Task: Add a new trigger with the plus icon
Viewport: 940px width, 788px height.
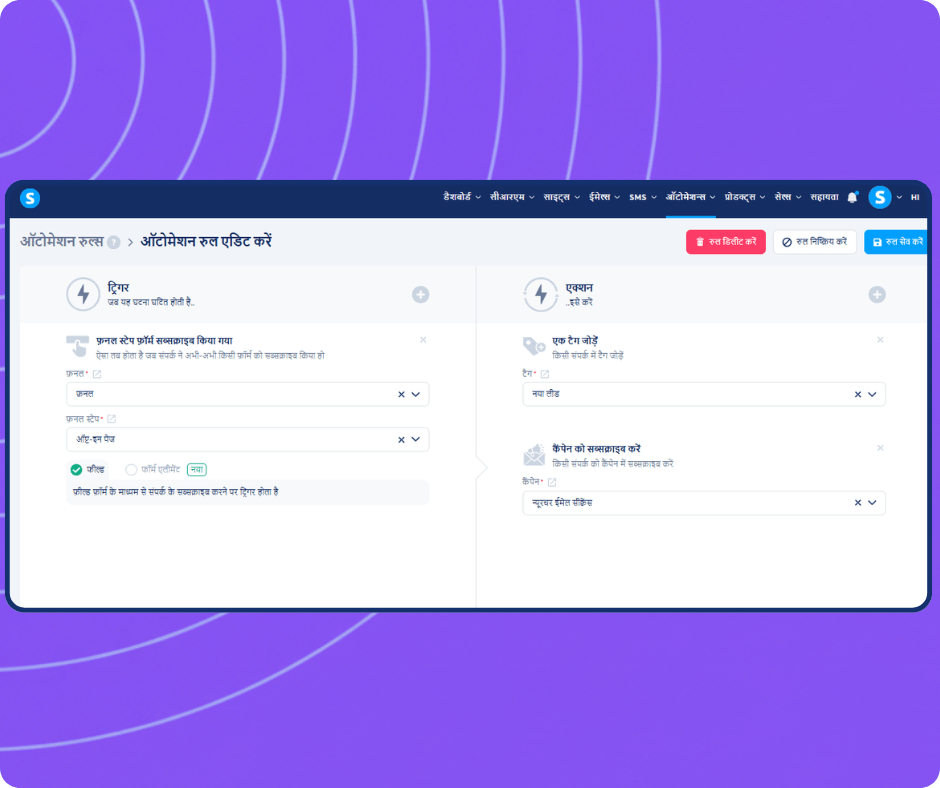Action: [420, 294]
